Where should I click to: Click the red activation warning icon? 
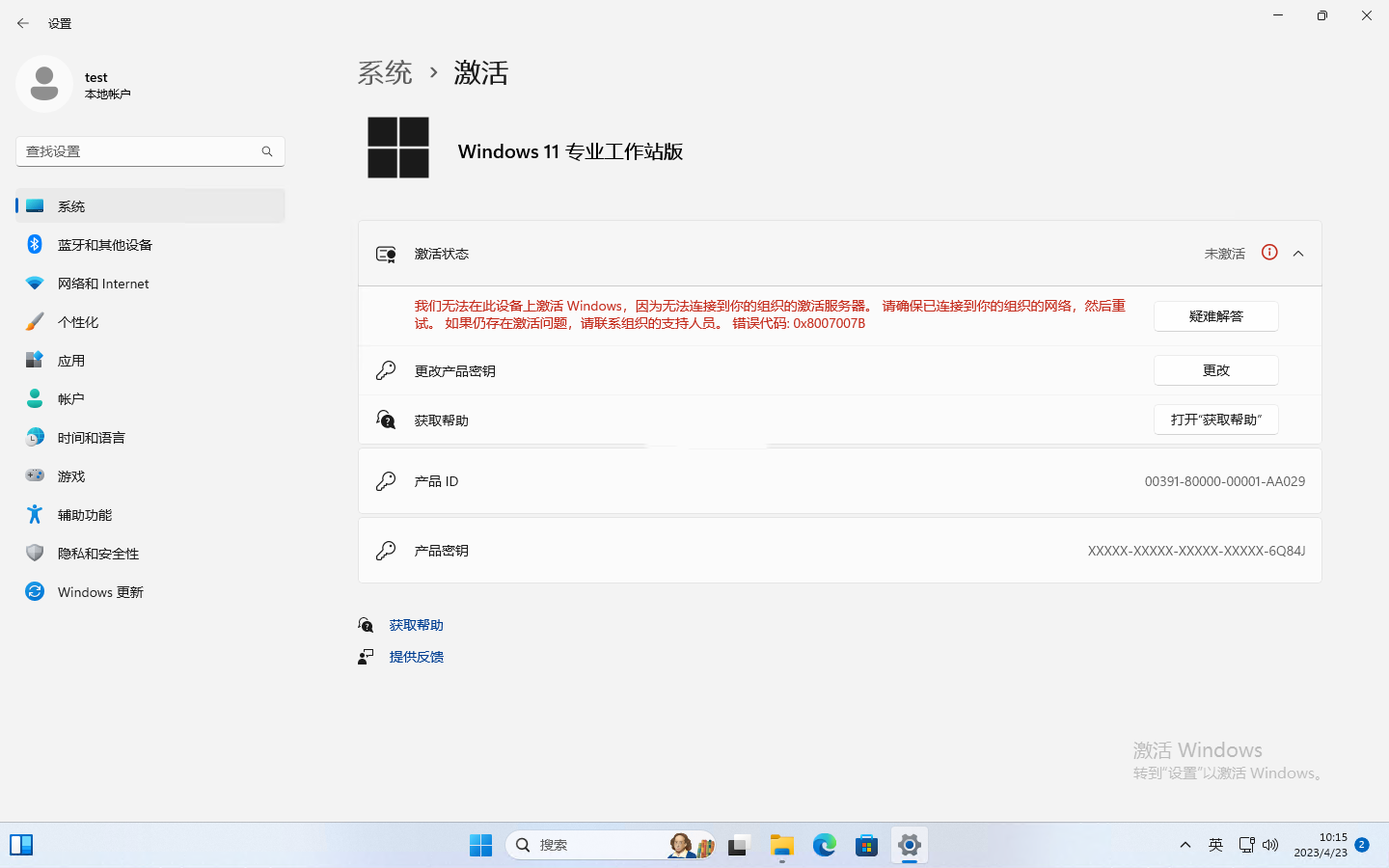(1269, 253)
